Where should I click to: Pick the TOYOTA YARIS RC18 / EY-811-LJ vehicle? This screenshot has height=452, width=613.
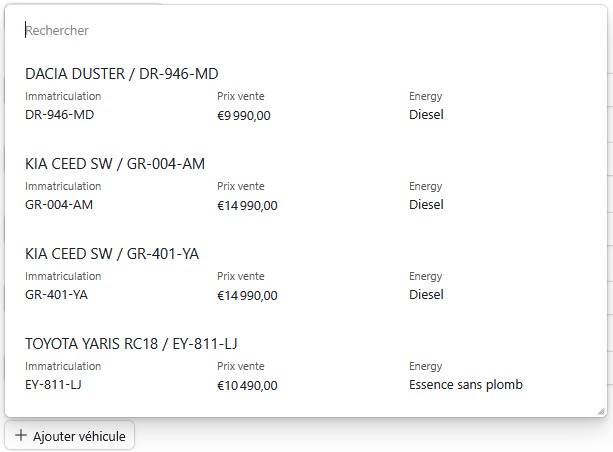(x=137, y=344)
